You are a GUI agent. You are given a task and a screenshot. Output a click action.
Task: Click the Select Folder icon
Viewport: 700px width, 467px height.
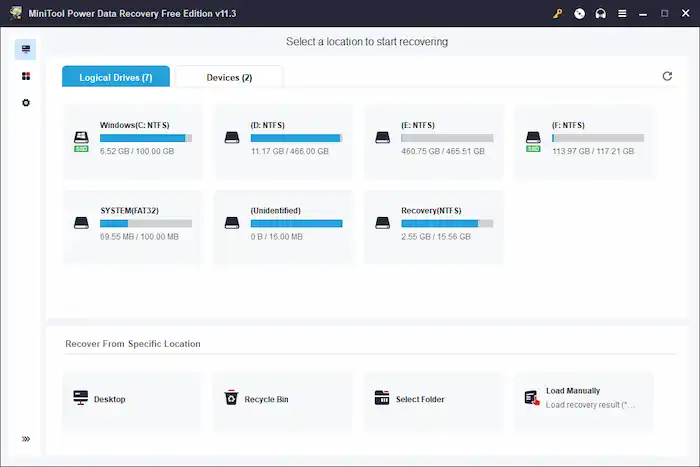382,397
